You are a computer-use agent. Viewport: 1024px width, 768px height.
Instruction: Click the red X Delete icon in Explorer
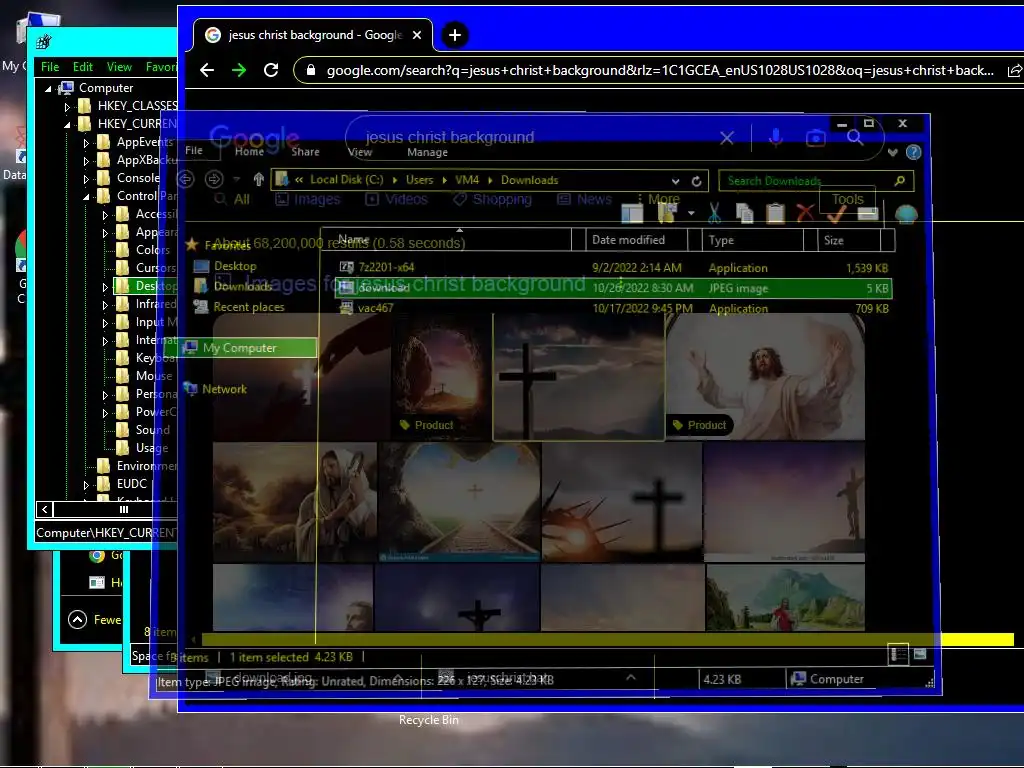(805, 213)
